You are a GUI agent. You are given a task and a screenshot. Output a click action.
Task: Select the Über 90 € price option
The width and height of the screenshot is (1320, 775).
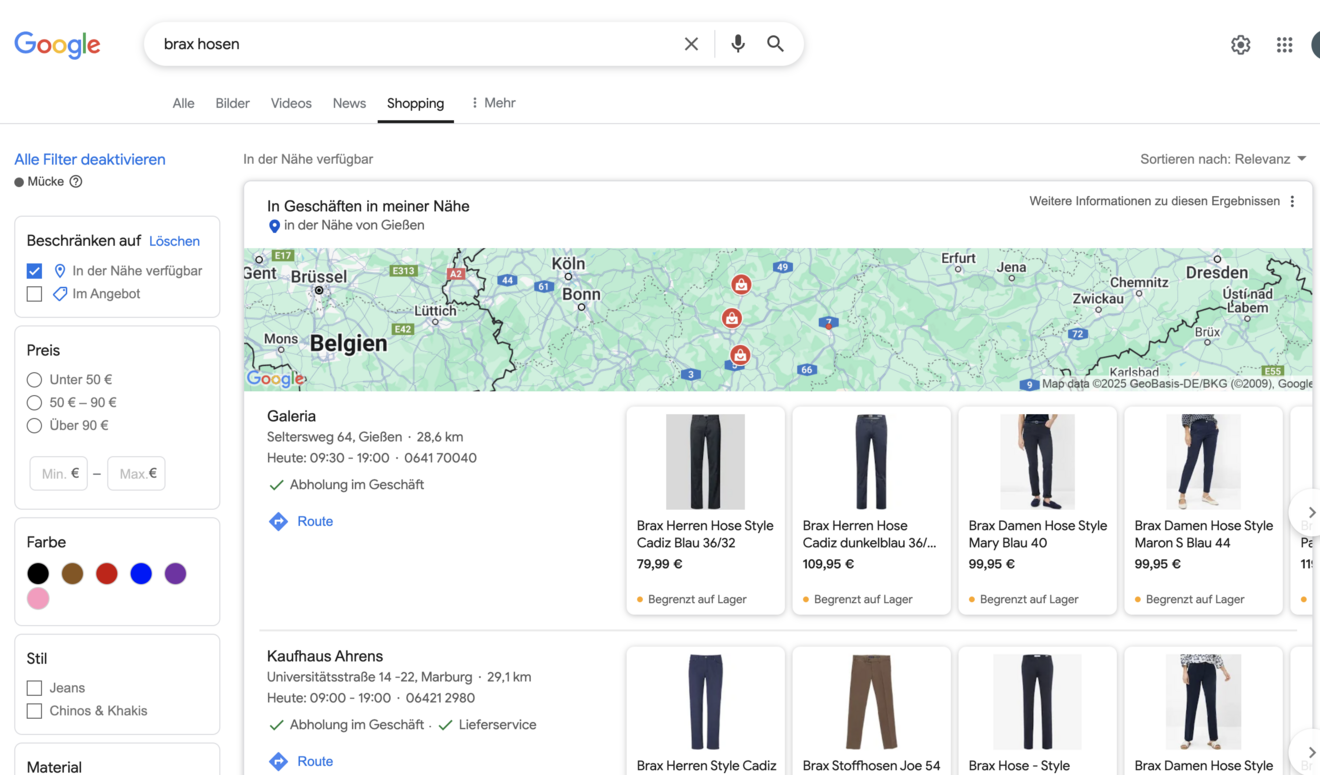click(34, 426)
